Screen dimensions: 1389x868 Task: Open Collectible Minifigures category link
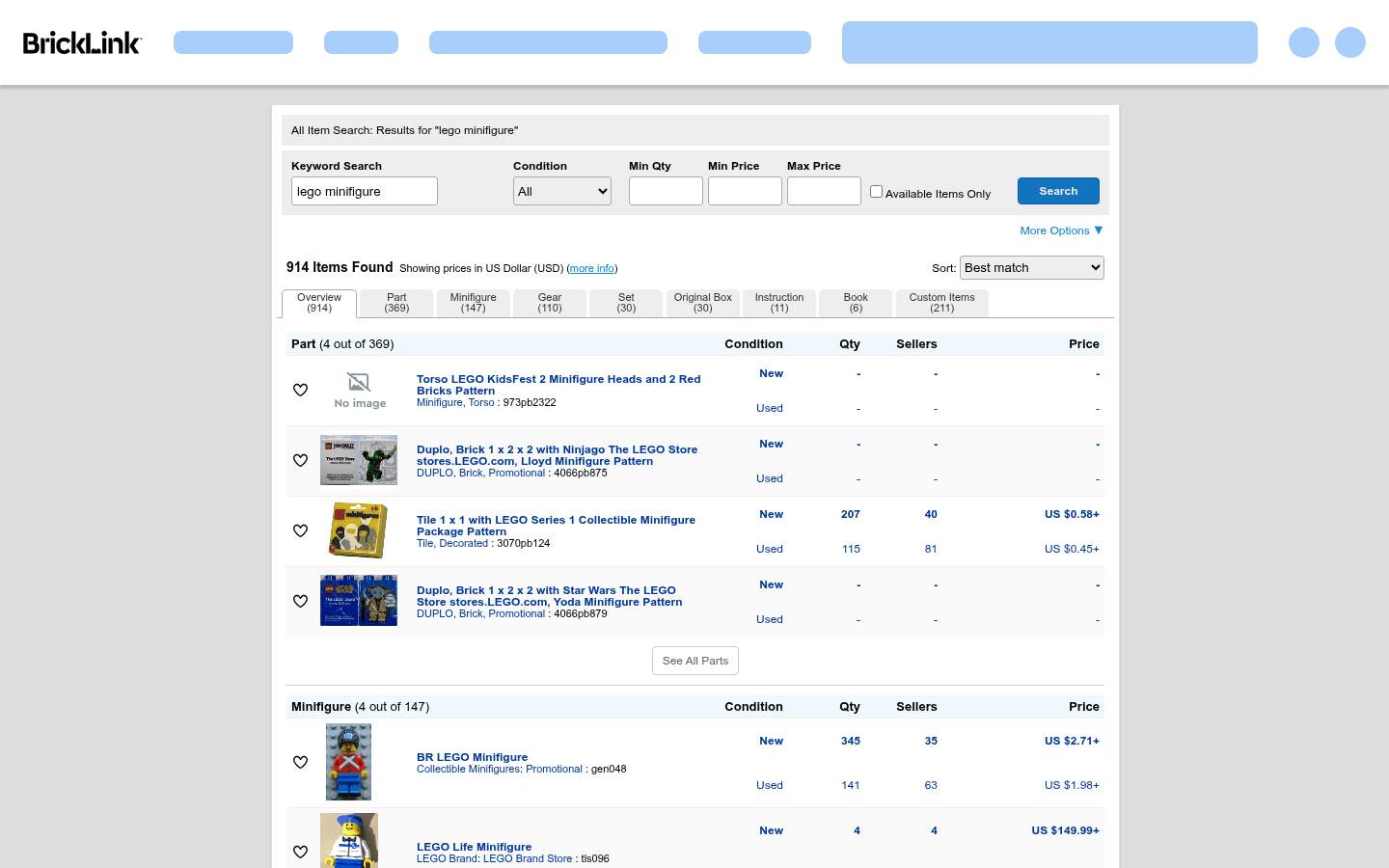tap(468, 769)
